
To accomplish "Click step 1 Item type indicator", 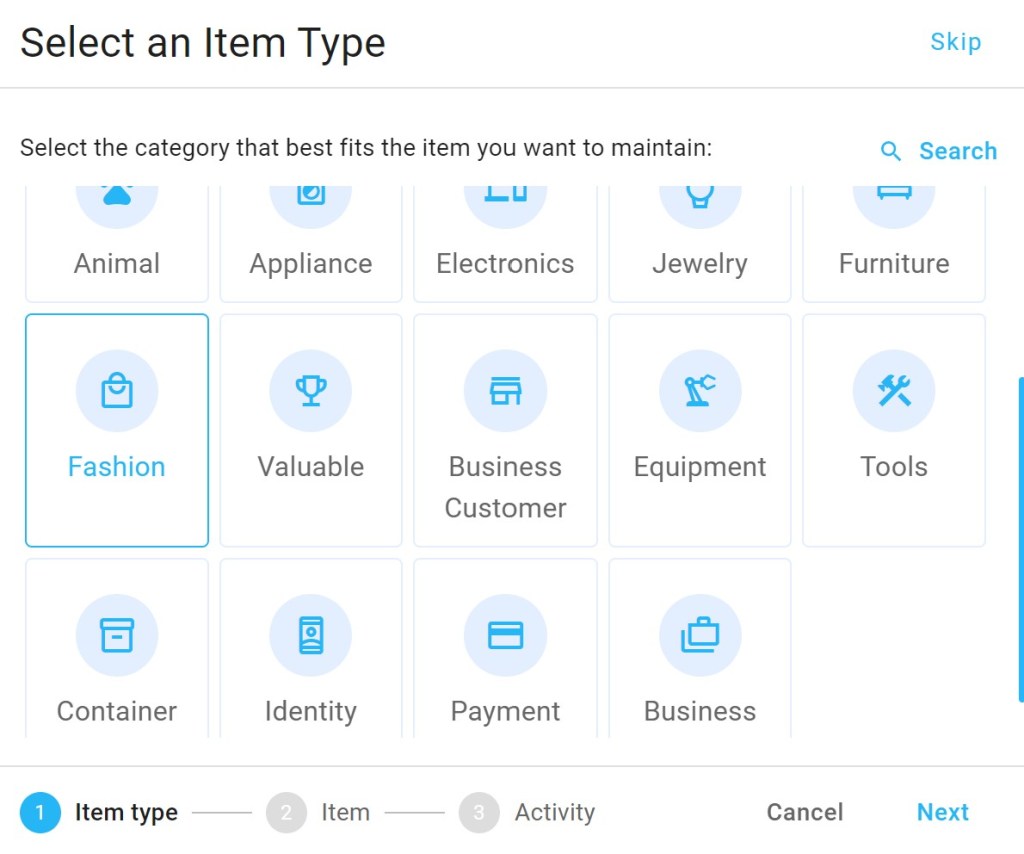I will (99, 812).
